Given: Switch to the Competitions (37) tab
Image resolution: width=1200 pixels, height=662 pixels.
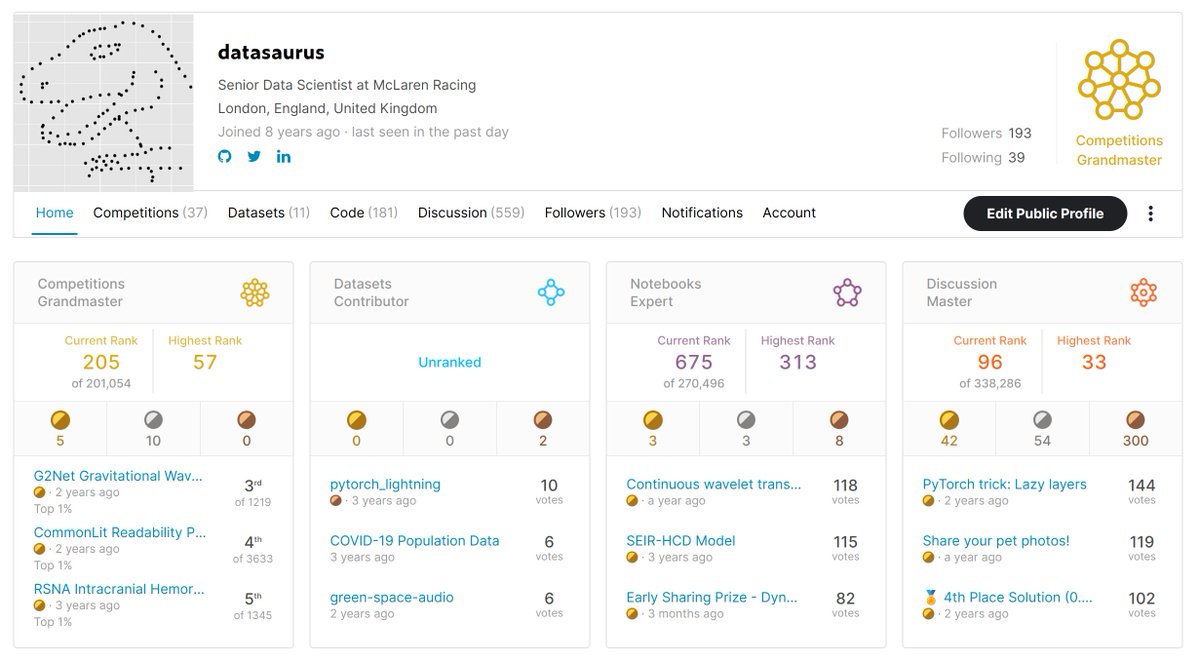Looking at the screenshot, I should tap(150, 213).
